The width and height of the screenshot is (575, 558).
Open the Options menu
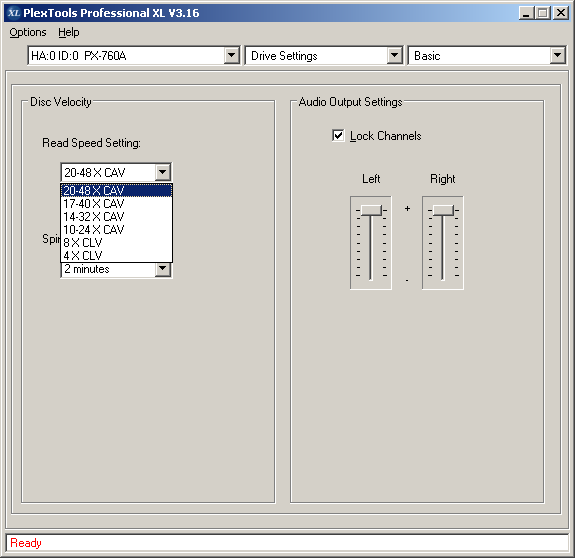tap(28, 32)
